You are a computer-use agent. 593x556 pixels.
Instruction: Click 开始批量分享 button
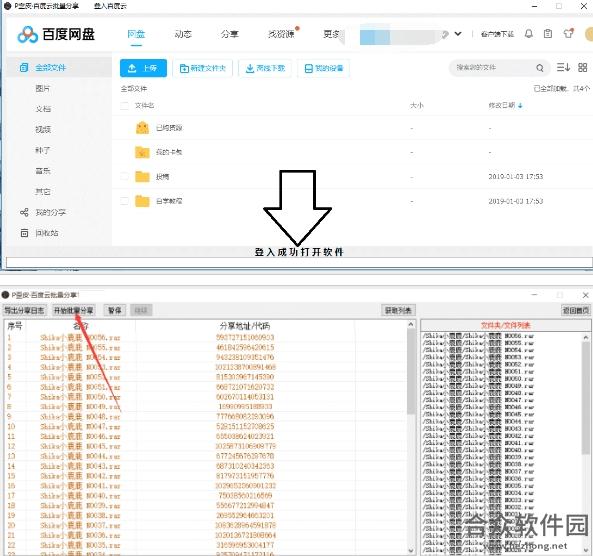pos(74,311)
